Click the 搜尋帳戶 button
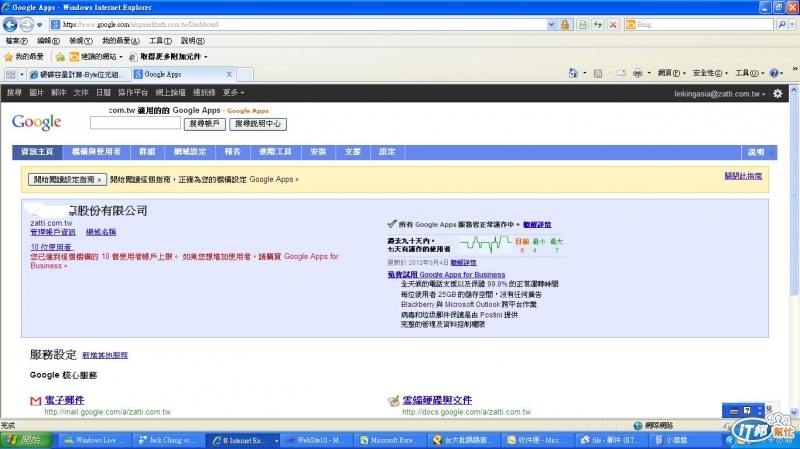Viewport: 800px width, 449px height. 205,123
